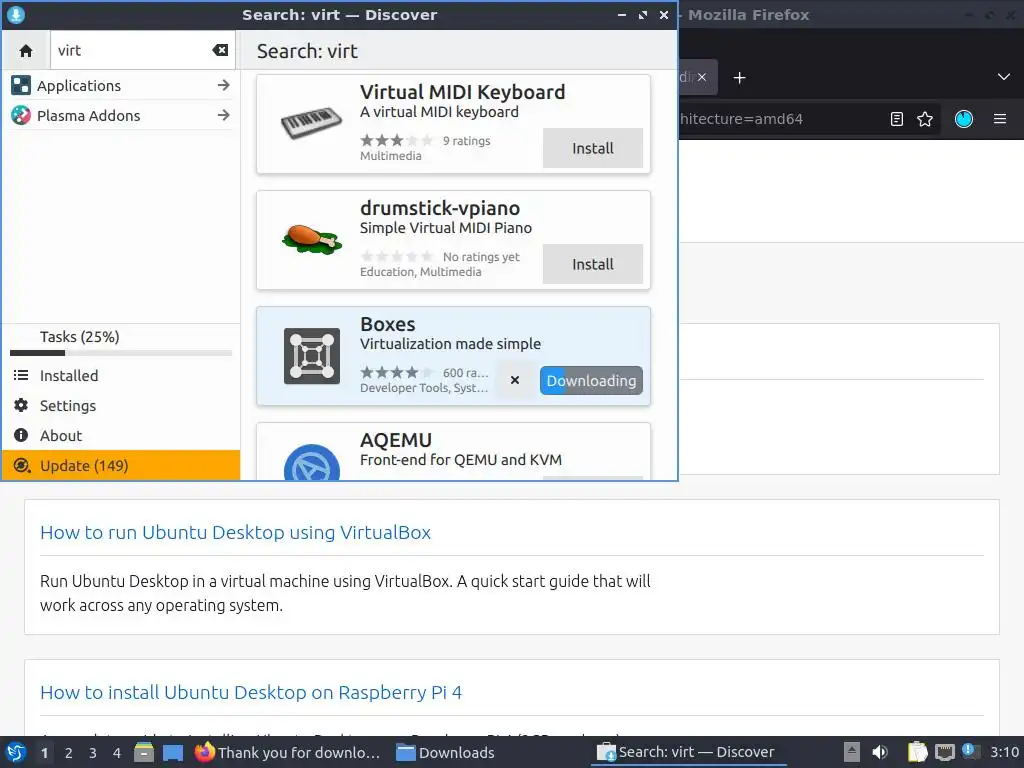
Task: Bookmark this page in Firefox
Action: pos(925,119)
